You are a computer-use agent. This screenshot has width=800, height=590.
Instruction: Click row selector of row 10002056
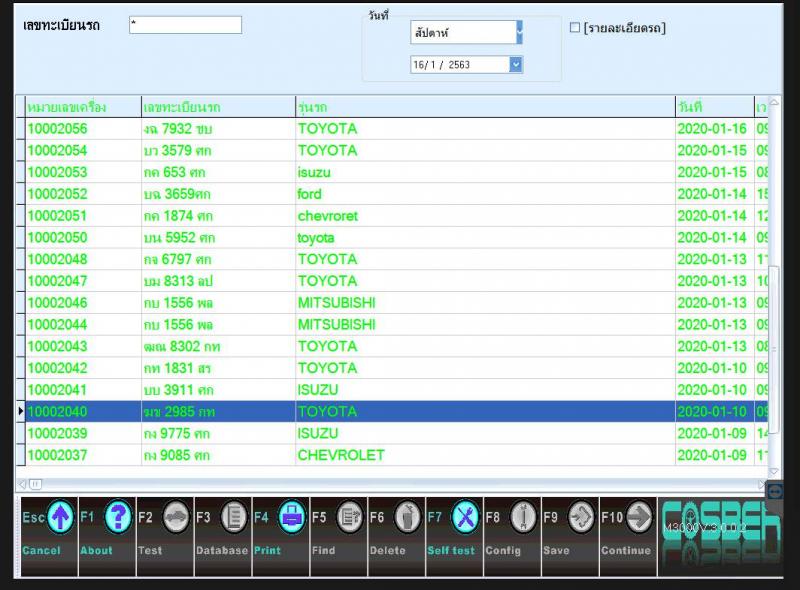[20, 129]
